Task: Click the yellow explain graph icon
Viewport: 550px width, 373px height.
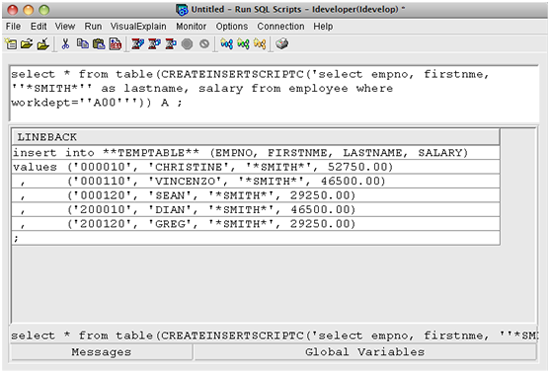Action: pos(260,44)
